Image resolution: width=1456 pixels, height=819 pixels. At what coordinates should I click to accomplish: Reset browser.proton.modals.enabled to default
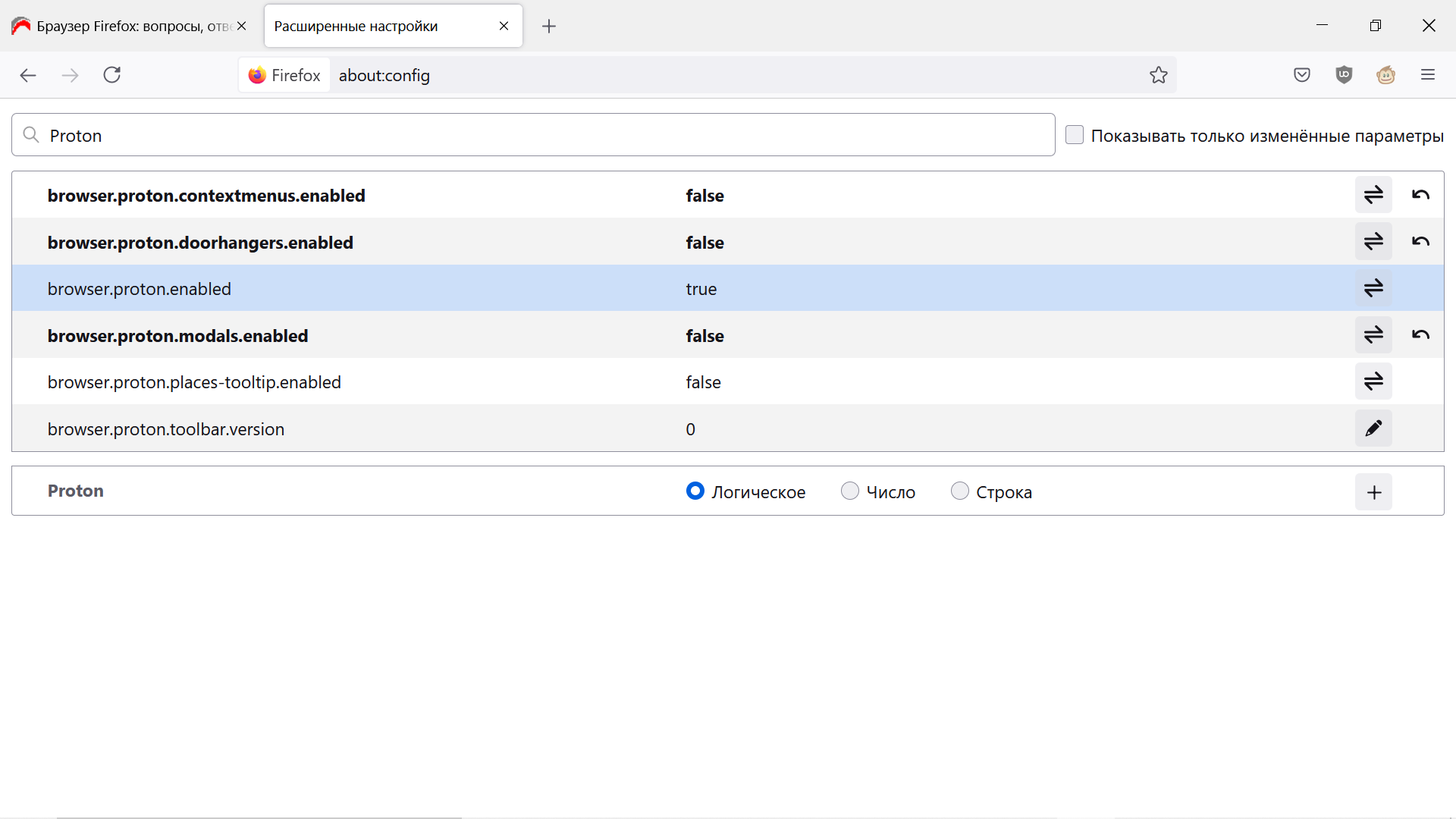1420,335
